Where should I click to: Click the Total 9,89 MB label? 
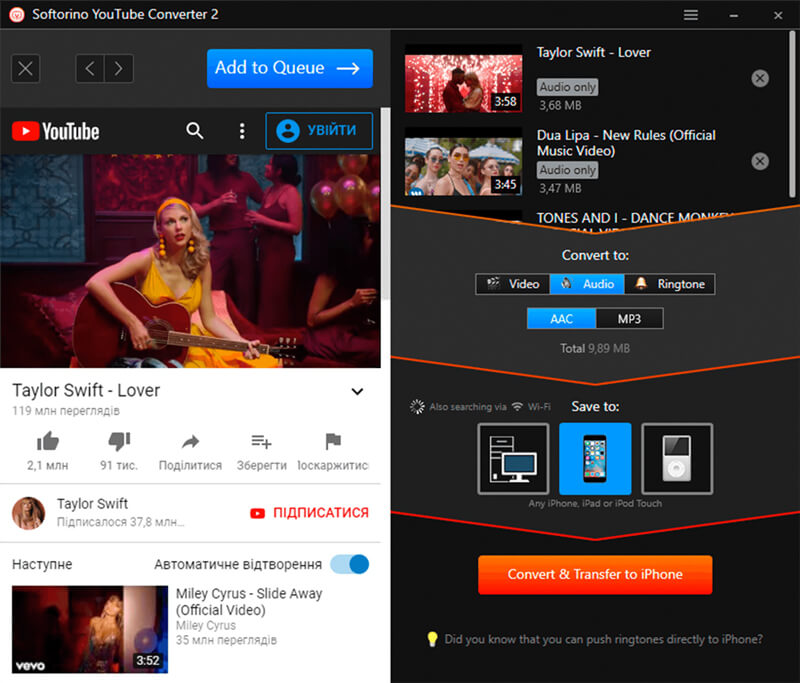pyautogui.click(x=595, y=348)
